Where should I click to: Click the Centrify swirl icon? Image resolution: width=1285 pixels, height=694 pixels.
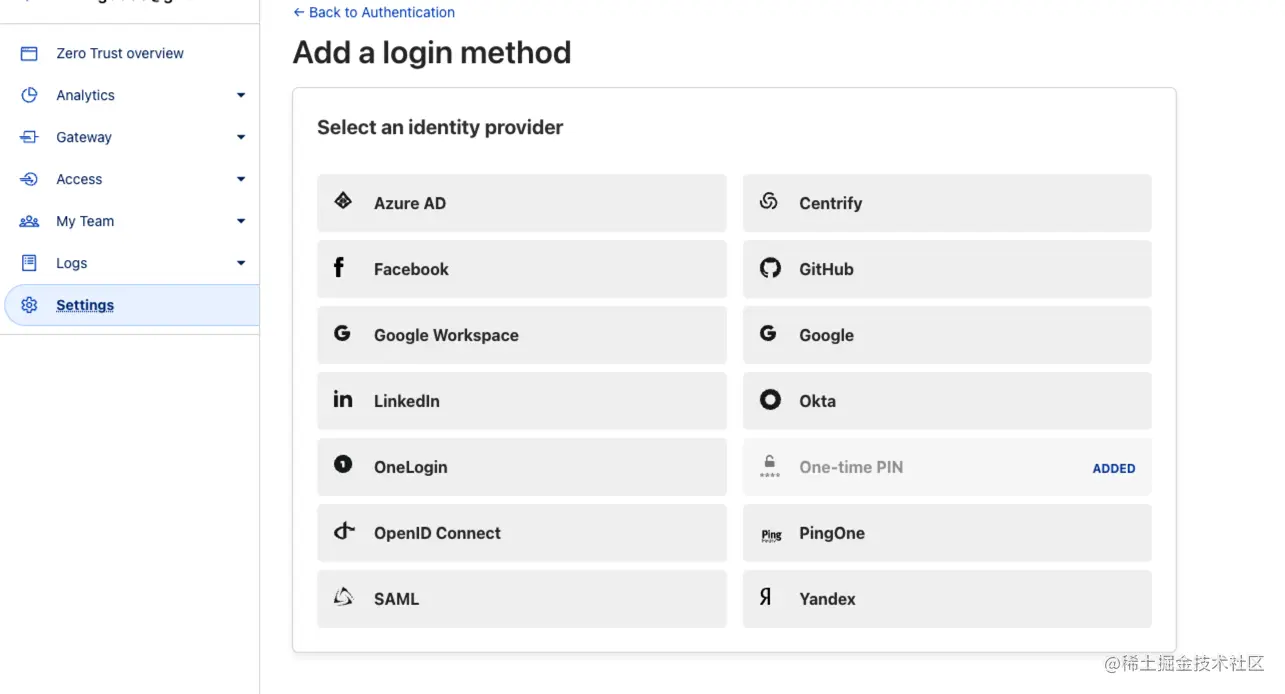click(x=768, y=201)
